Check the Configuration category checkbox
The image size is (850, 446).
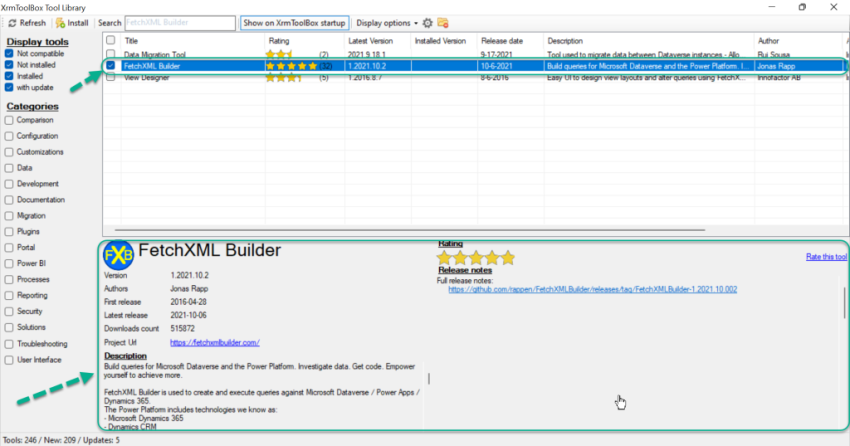coord(9,136)
